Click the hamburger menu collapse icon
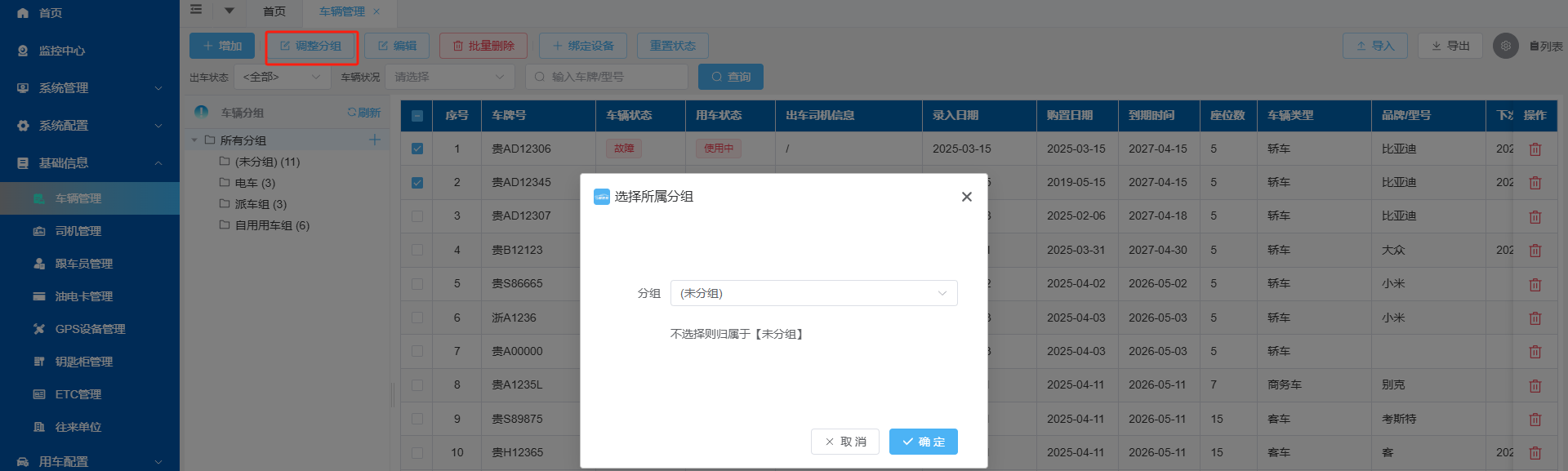The image size is (1568, 471). [x=196, y=10]
